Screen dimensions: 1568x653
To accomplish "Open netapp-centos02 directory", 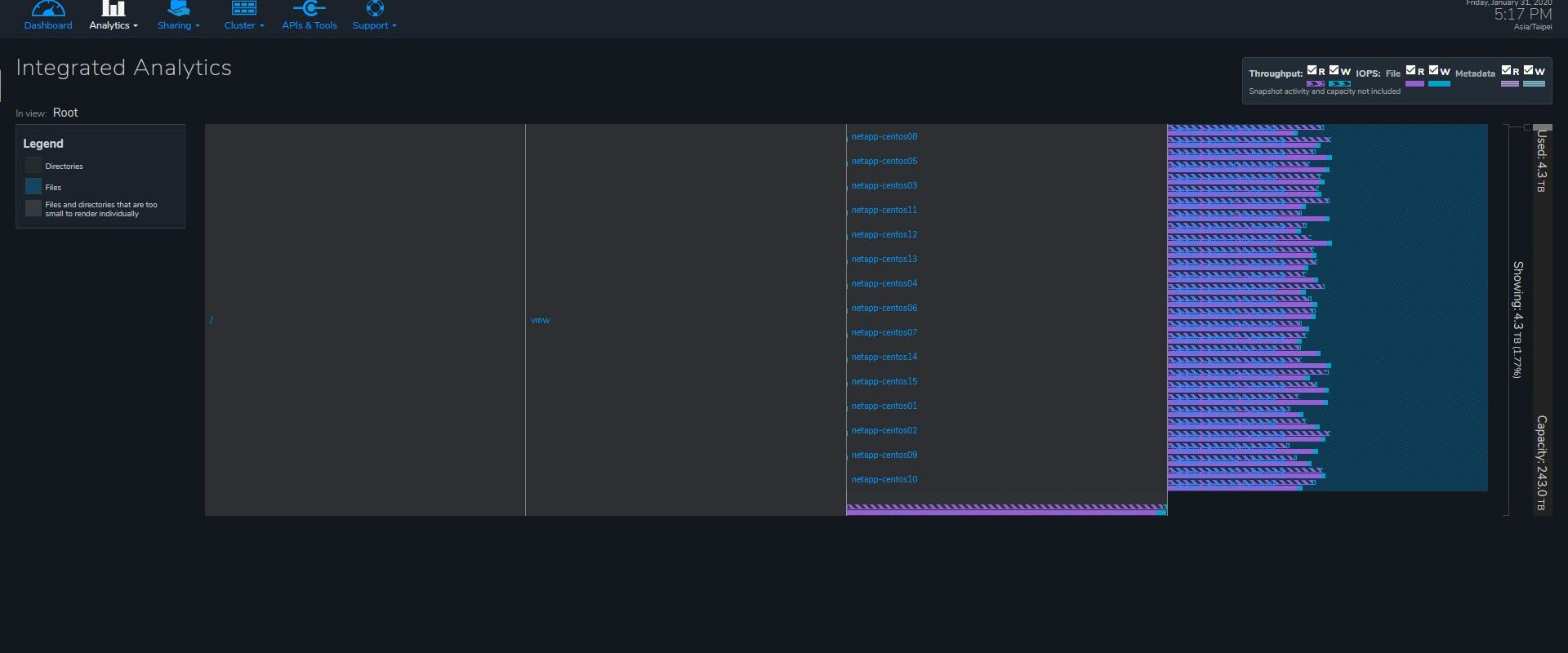I will coord(884,430).
